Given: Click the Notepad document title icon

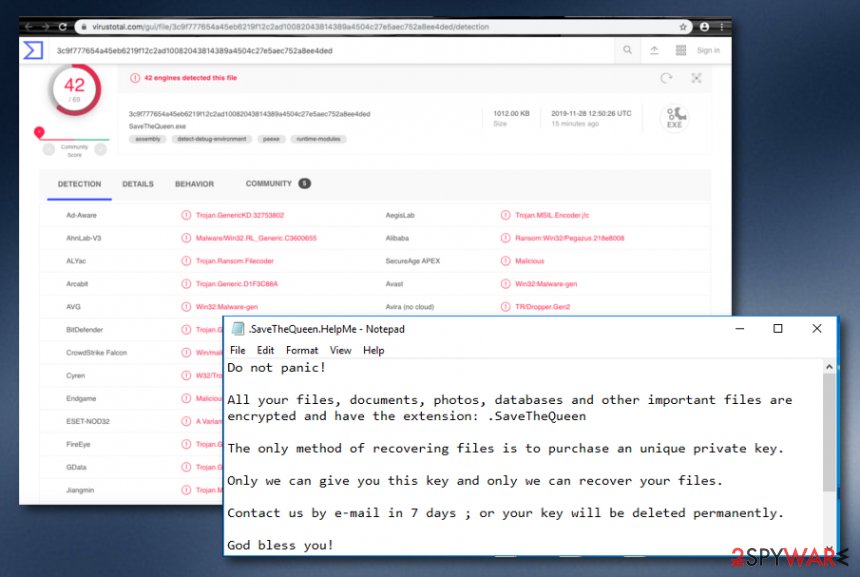Looking at the screenshot, I should click(237, 329).
